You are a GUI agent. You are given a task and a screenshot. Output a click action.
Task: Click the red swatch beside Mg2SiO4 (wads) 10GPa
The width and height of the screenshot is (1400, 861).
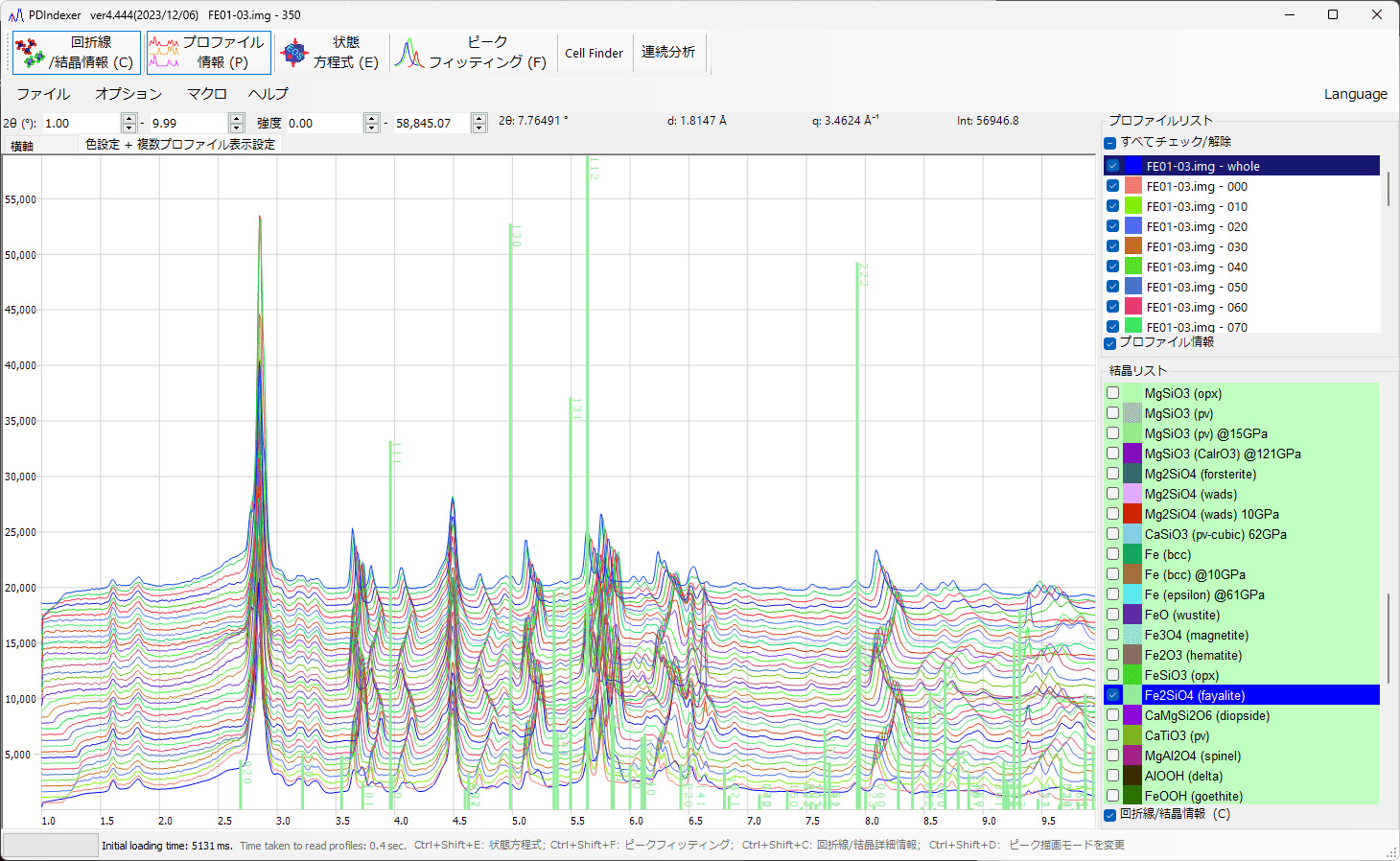pos(1132,514)
